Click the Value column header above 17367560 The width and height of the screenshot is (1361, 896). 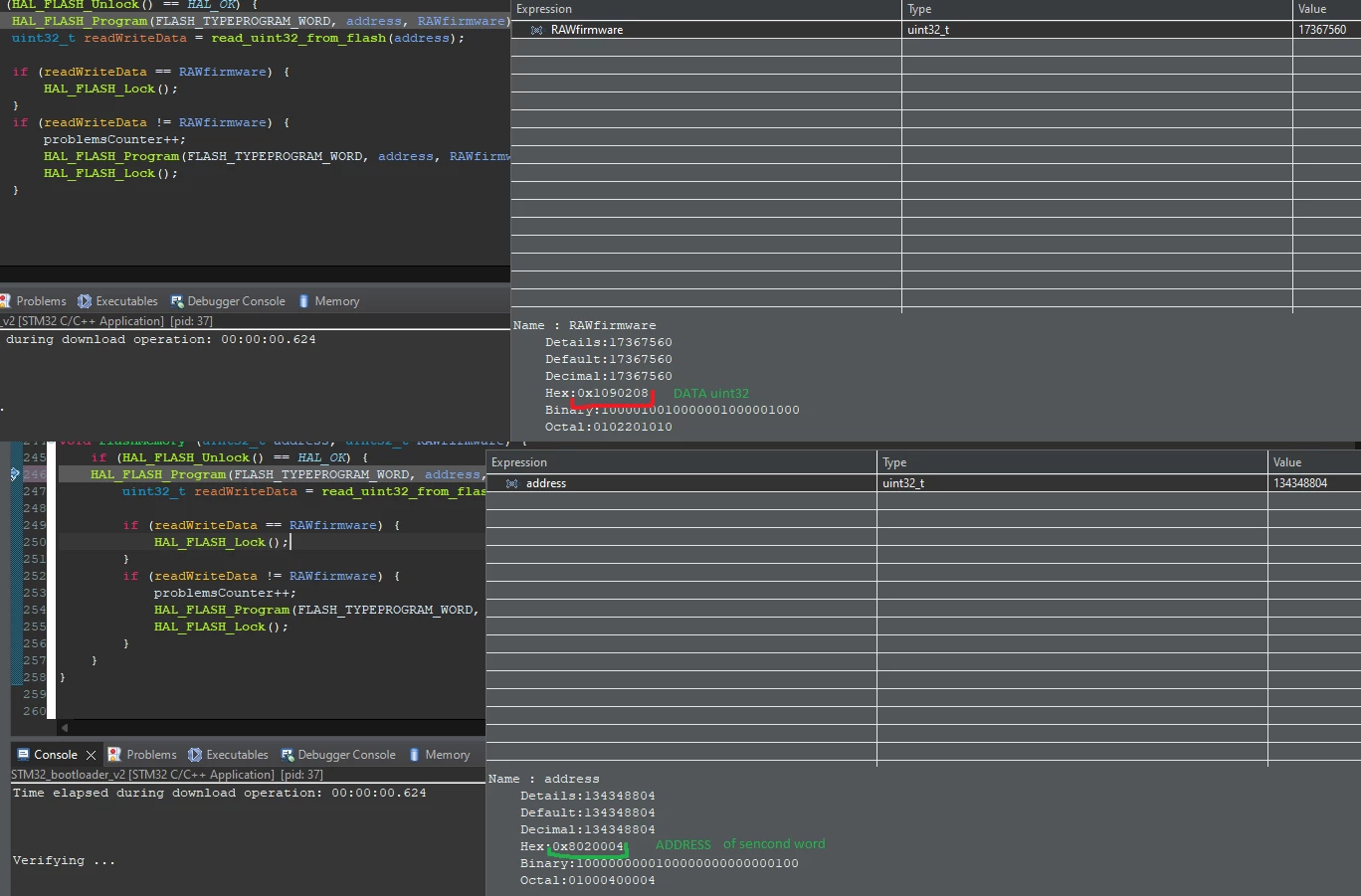[1327, 9]
